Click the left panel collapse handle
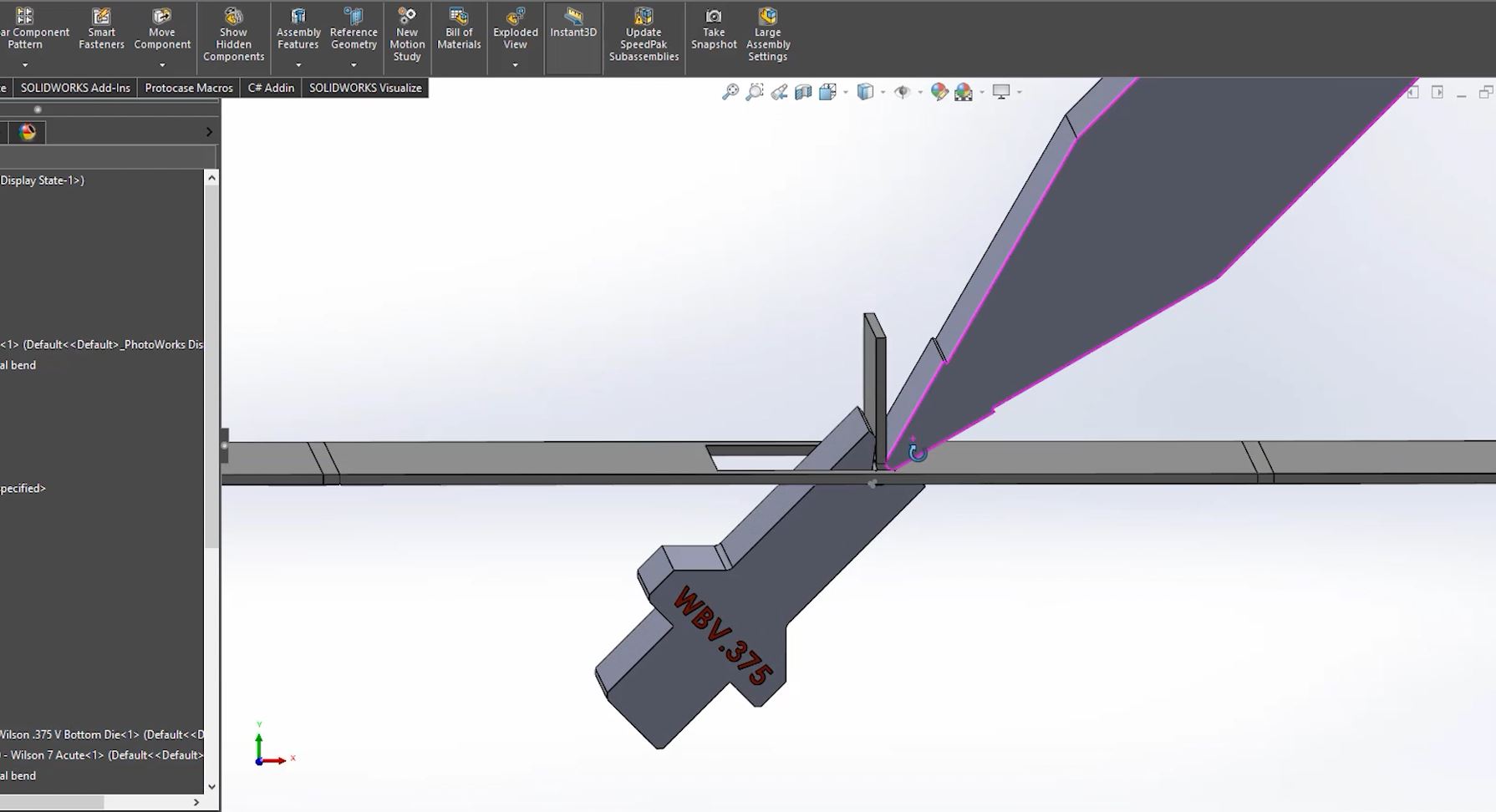The width and height of the screenshot is (1496, 812). click(224, 445)
